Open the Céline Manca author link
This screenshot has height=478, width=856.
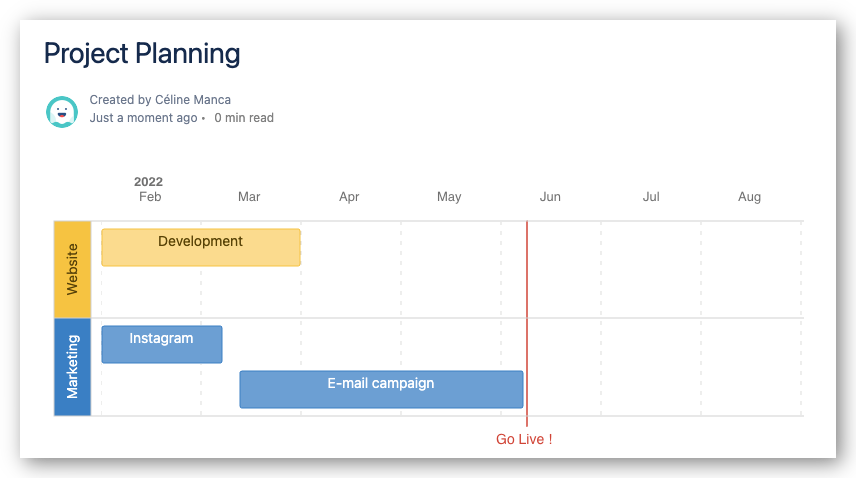coord(193,100)
